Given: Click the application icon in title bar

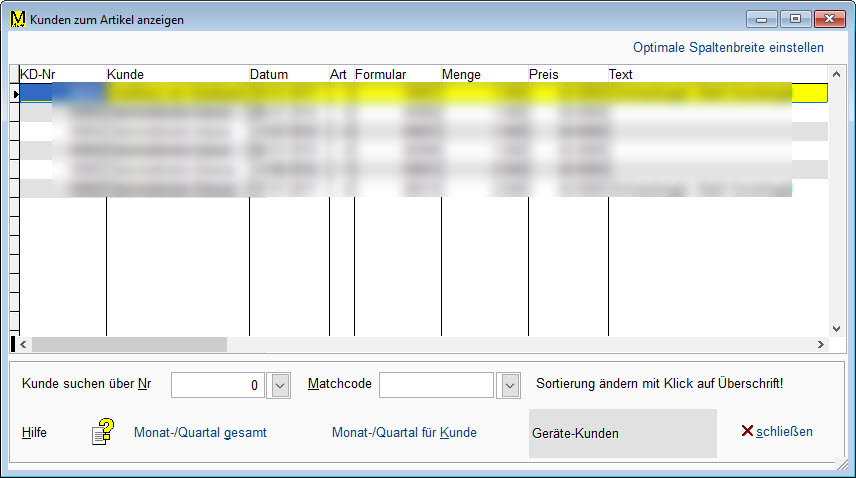Looking at the screenshot, I should pyautogui.click(x=17, y=19).
